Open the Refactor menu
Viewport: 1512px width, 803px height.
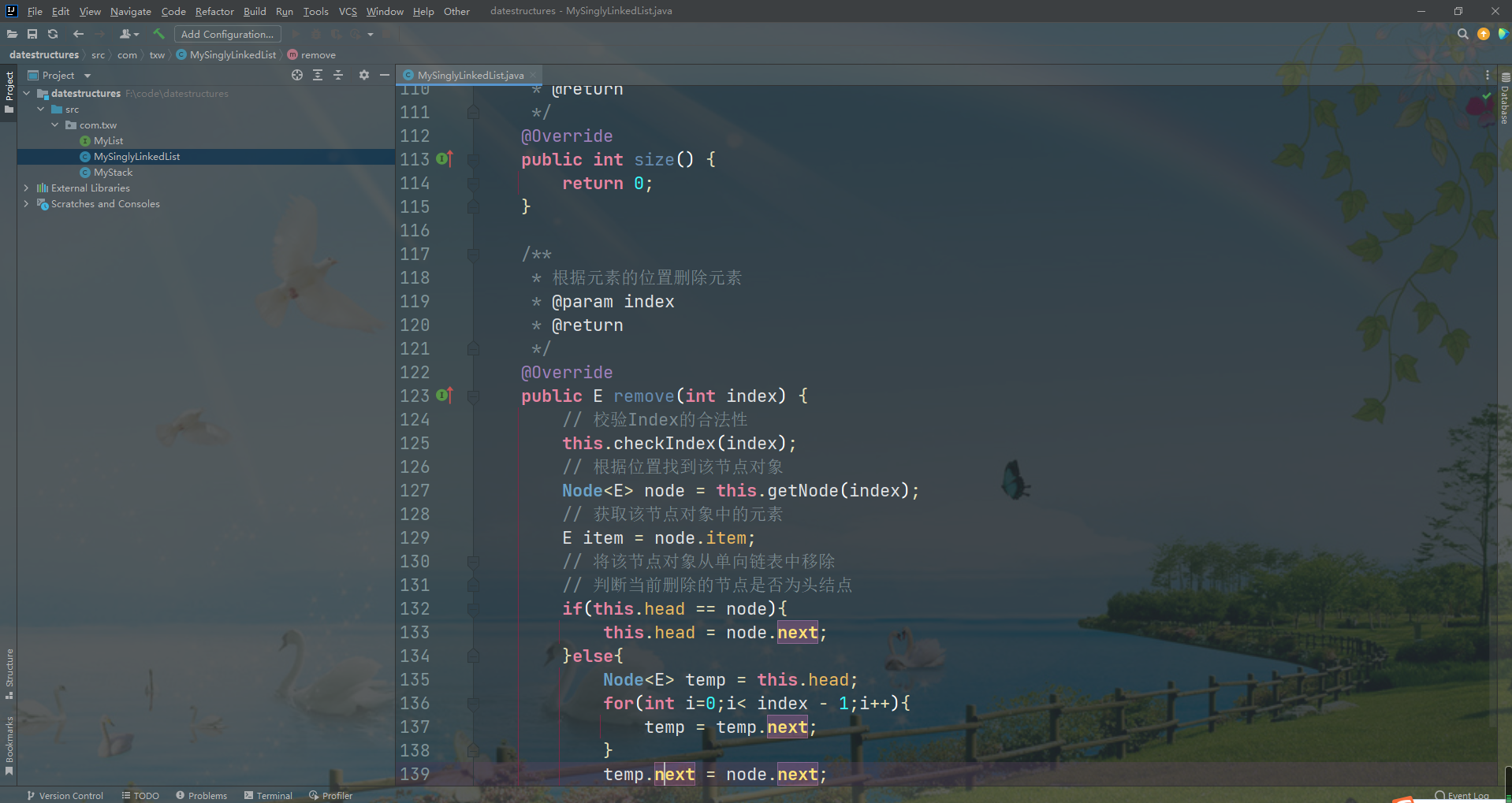click(214, 11)
